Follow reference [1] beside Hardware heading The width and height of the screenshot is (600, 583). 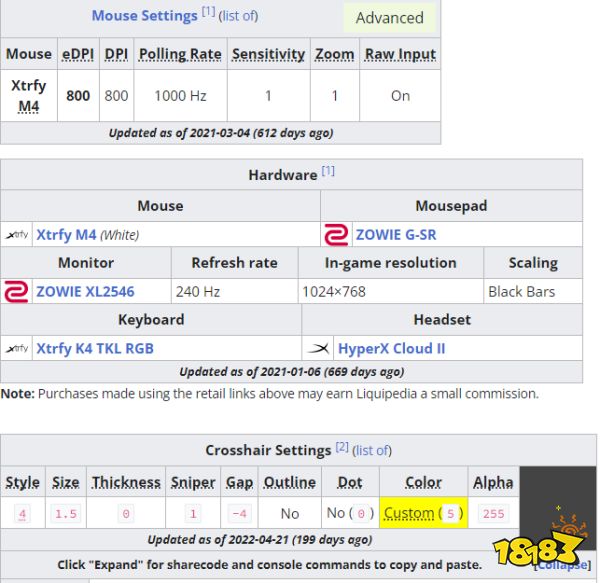click(328, 171)
